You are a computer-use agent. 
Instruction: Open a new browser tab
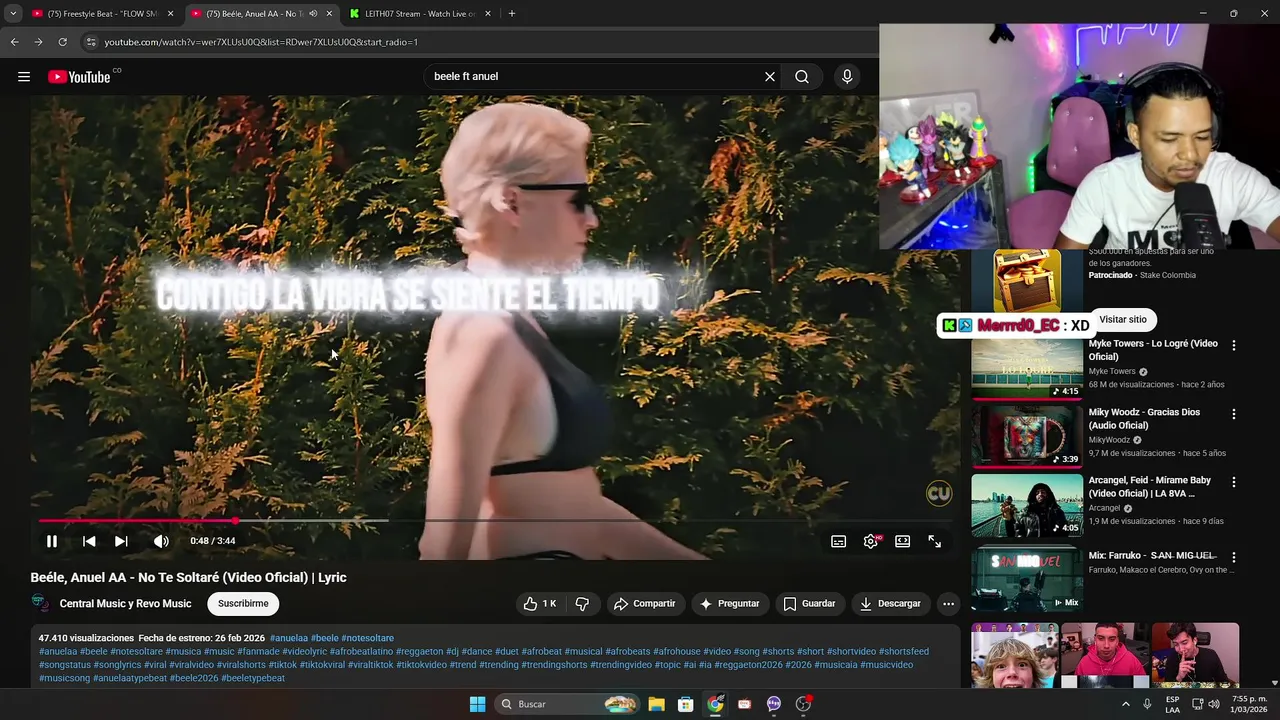pos(512,14)
